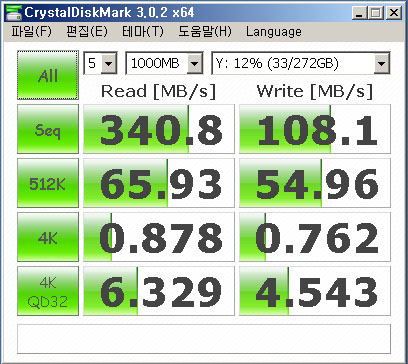Run all benchmarks with All button
The height and width of the screenshot is (364, 408).
click(48, 75)
